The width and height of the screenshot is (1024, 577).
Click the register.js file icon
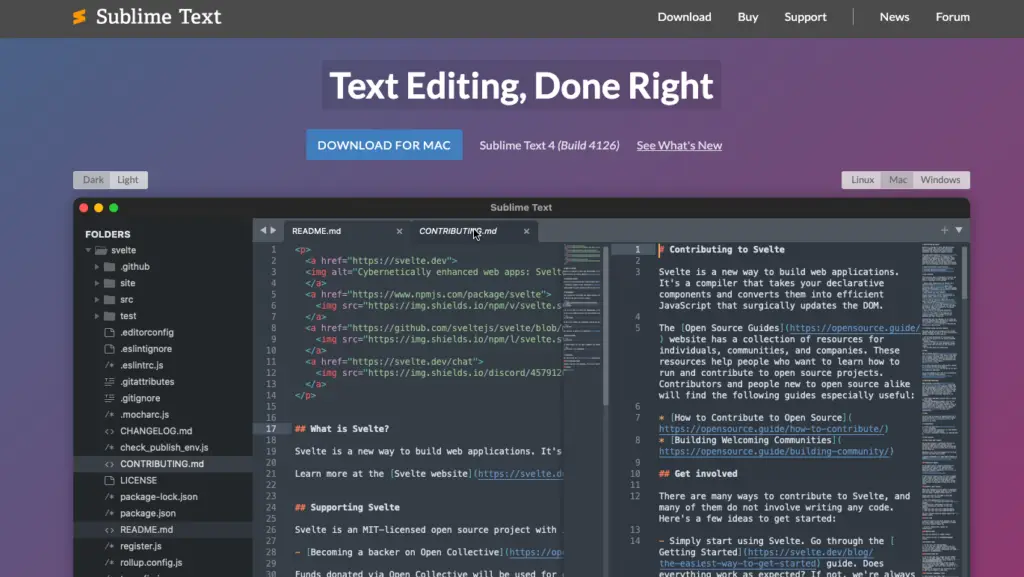[110, 546]
